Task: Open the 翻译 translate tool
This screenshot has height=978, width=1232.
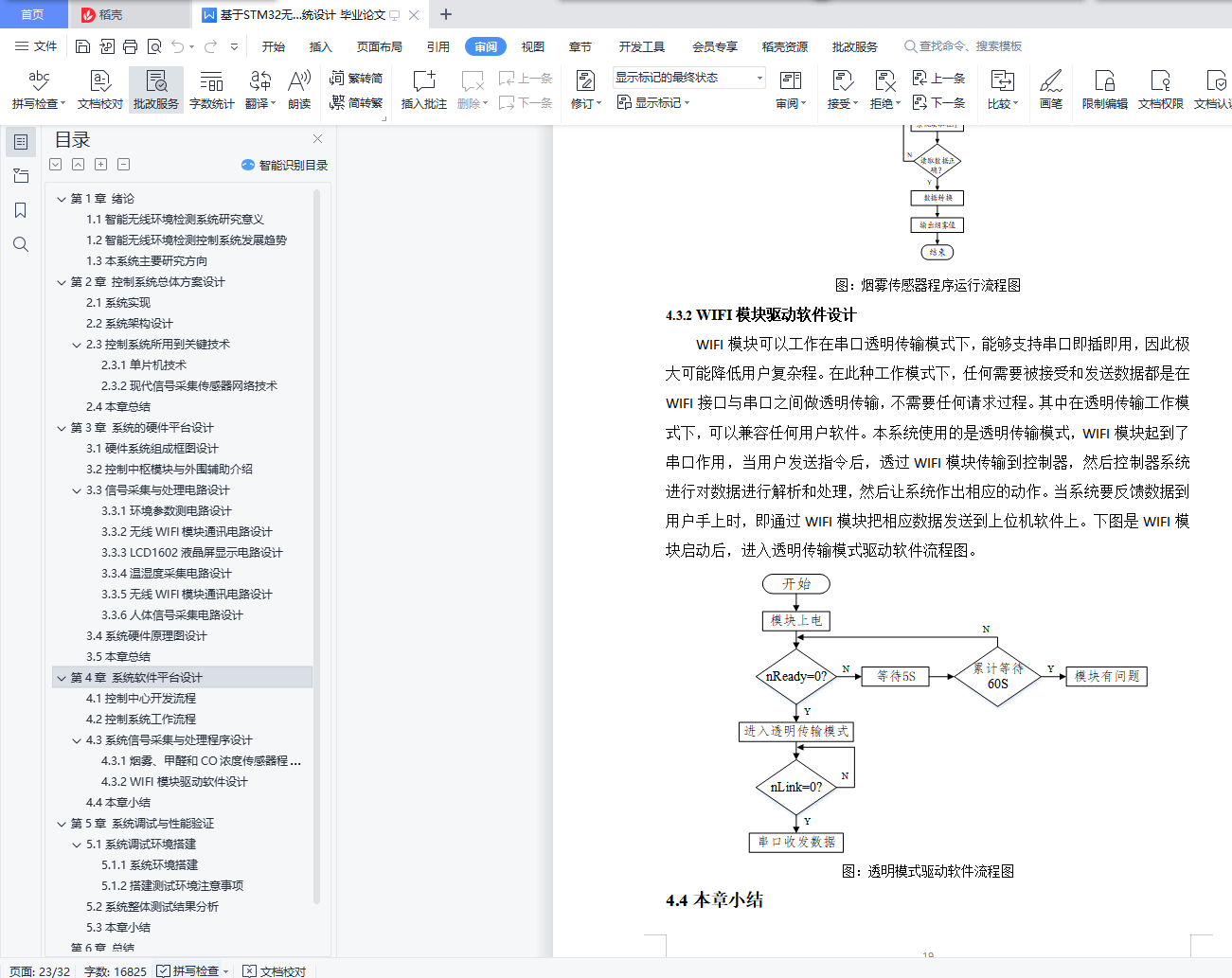Action: tap(260, 90)
